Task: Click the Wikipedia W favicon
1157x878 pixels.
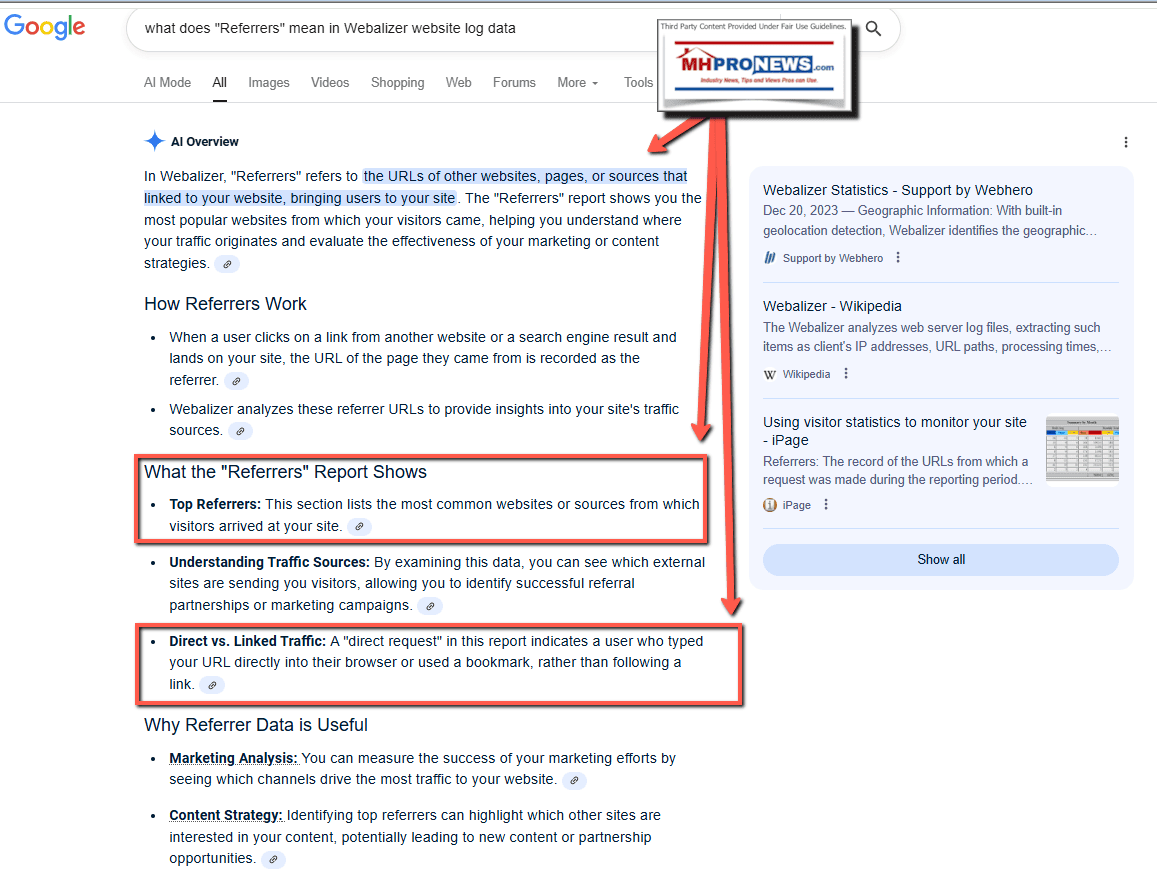Action: (x=770, y=374)
